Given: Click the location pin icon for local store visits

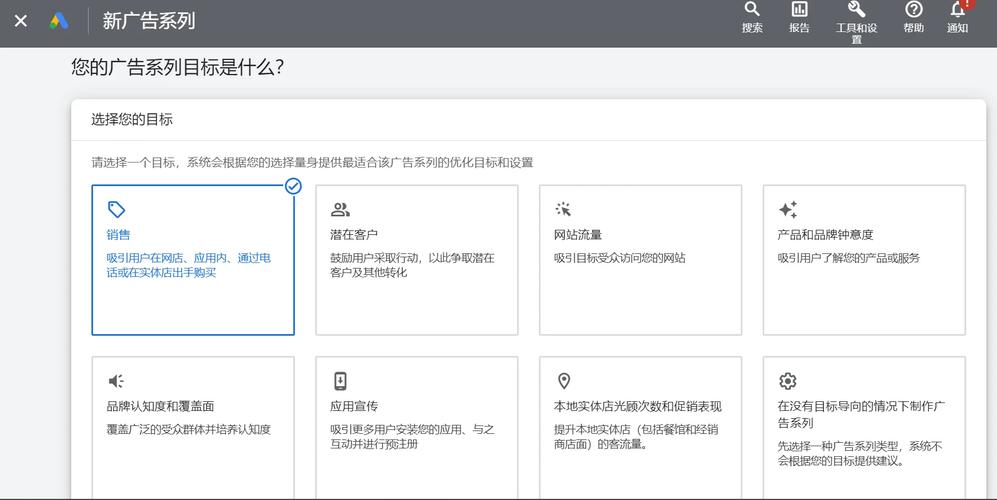Looking at the screenshot, I should (x=563, y=381).
